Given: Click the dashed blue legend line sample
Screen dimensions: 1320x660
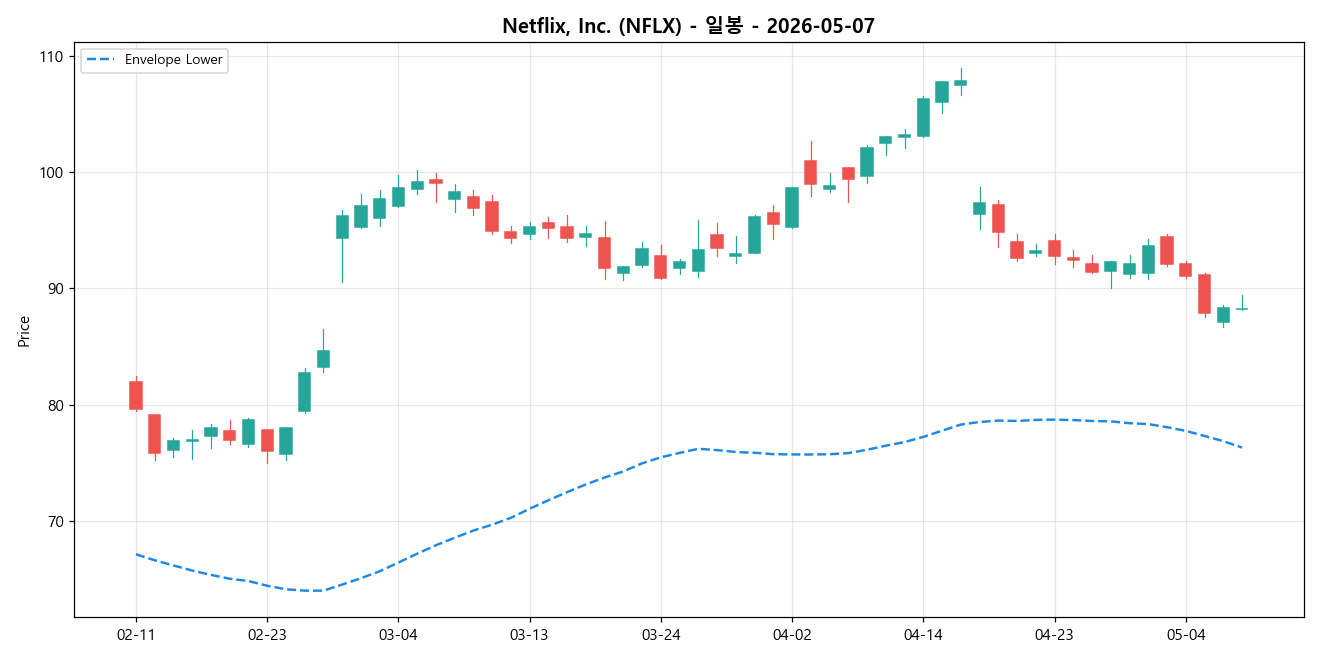Looking at the screenshot, I should click(101, 60).
